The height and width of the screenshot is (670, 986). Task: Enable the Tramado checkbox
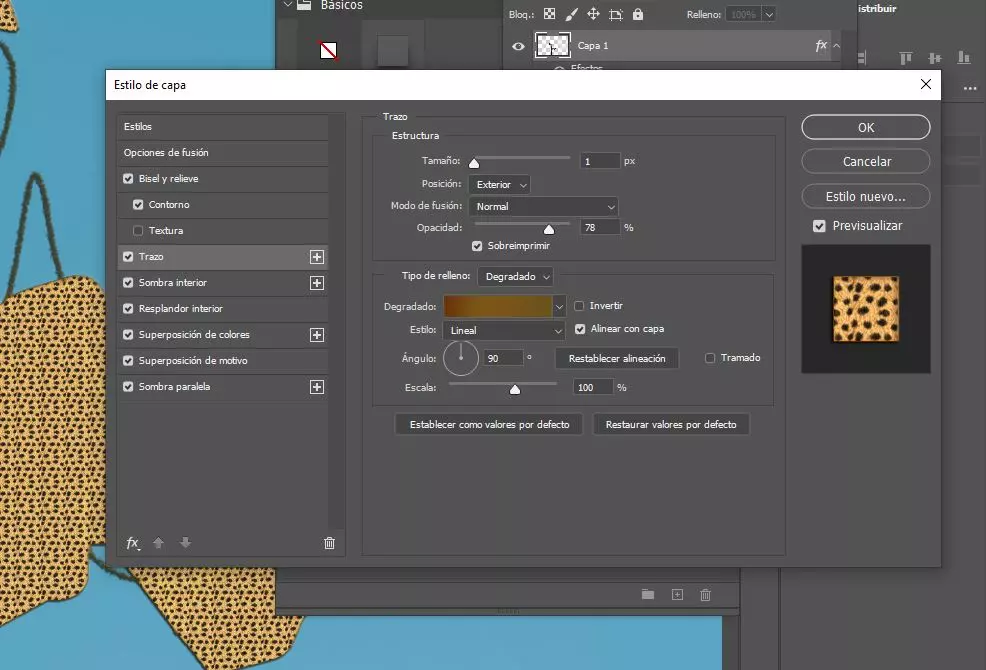(x=710, y=358)
